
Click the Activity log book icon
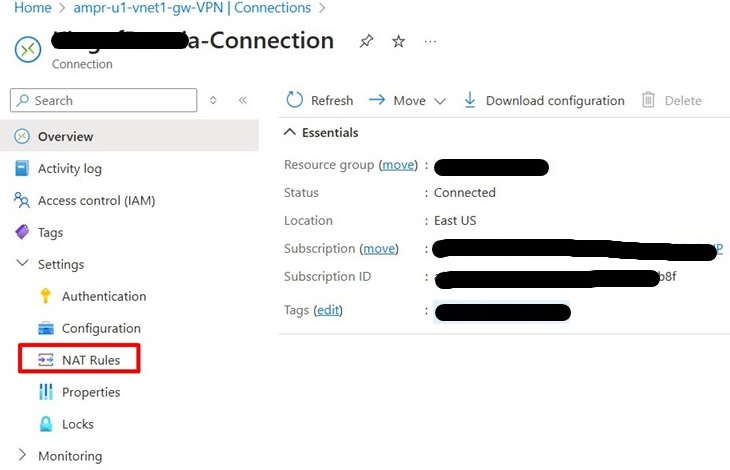coord(22,168)
